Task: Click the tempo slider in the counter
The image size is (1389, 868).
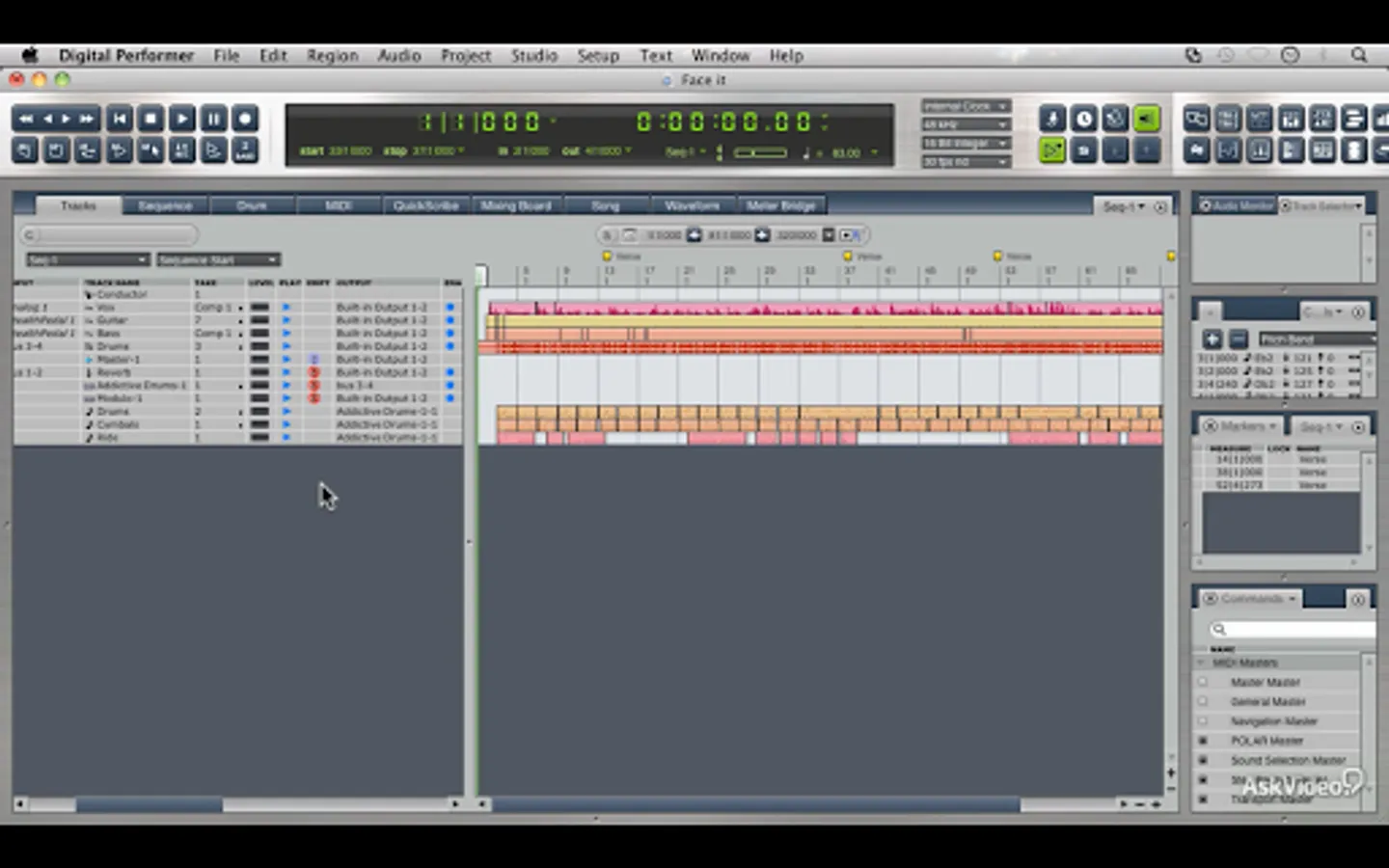Action: (760, 152)
